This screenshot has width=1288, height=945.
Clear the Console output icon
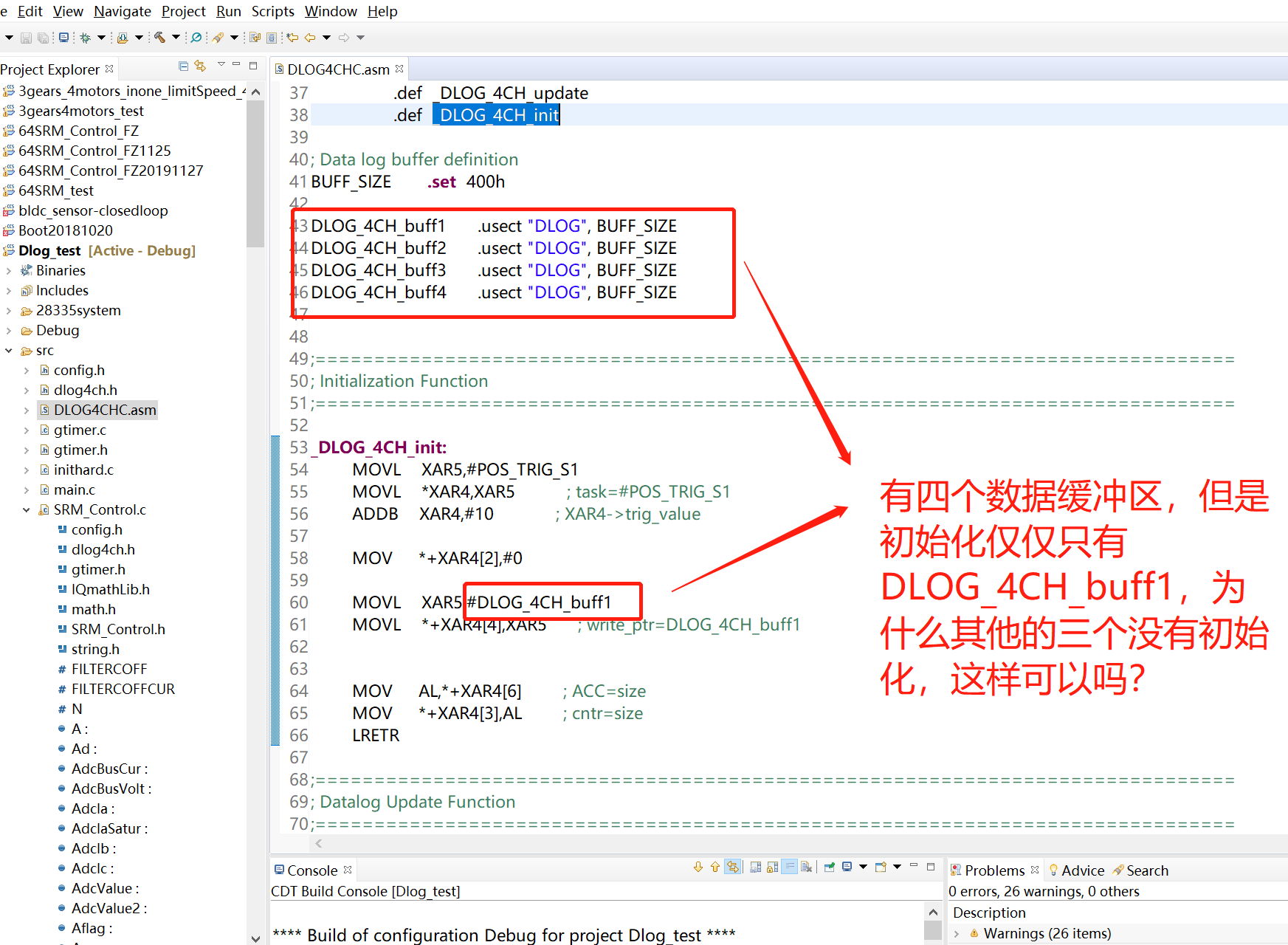coord(807,867)
